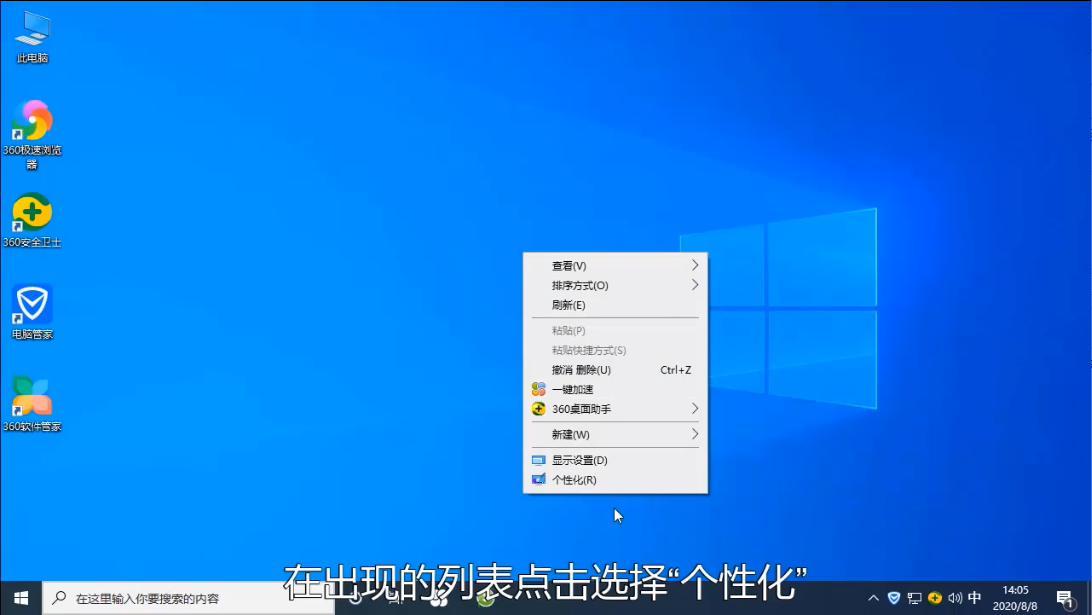Select 个性化(R) from the context menu
The height and width of the screenshot is (615, 1092).
pos(574,480)
